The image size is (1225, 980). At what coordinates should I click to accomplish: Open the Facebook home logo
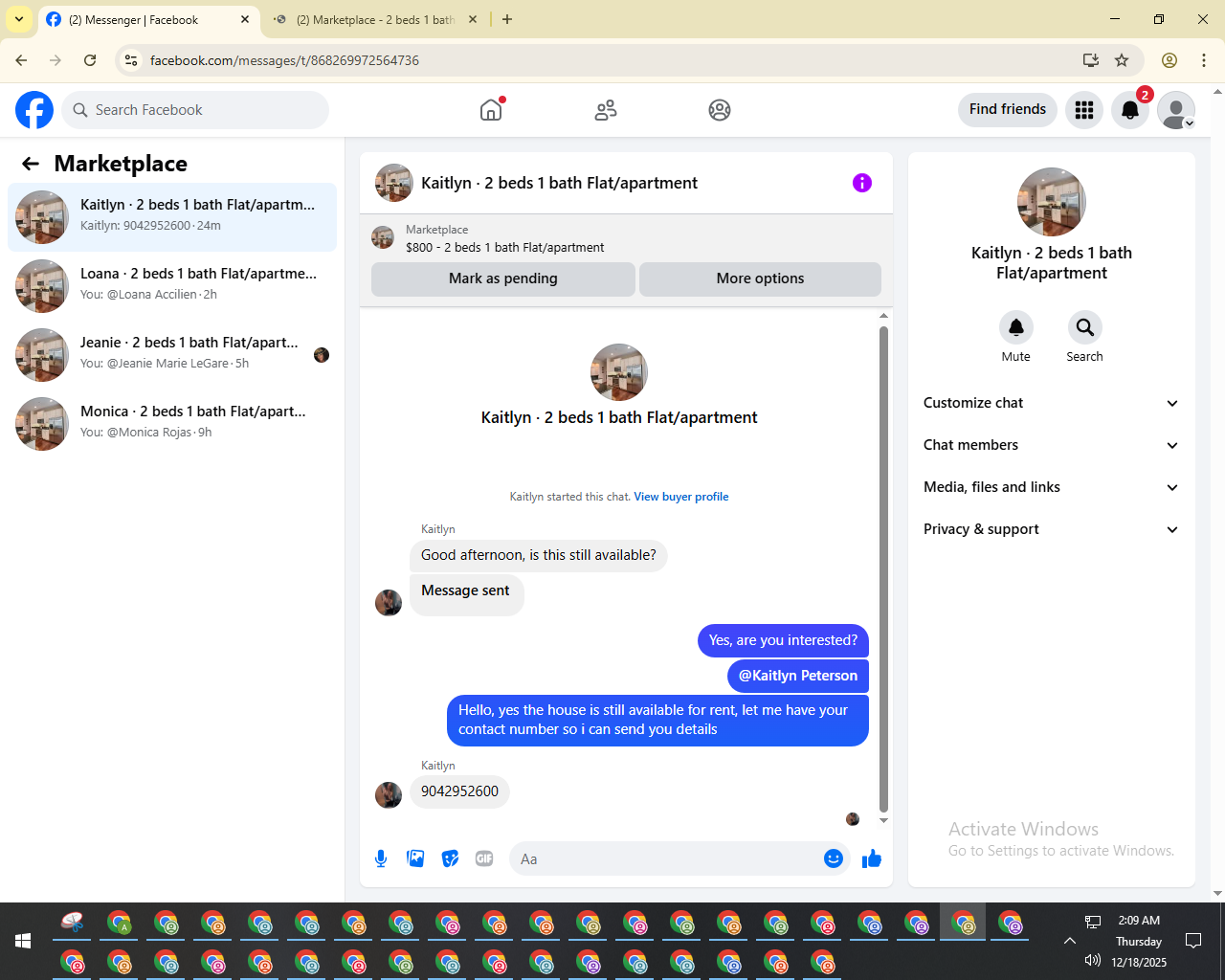(34, 110)
